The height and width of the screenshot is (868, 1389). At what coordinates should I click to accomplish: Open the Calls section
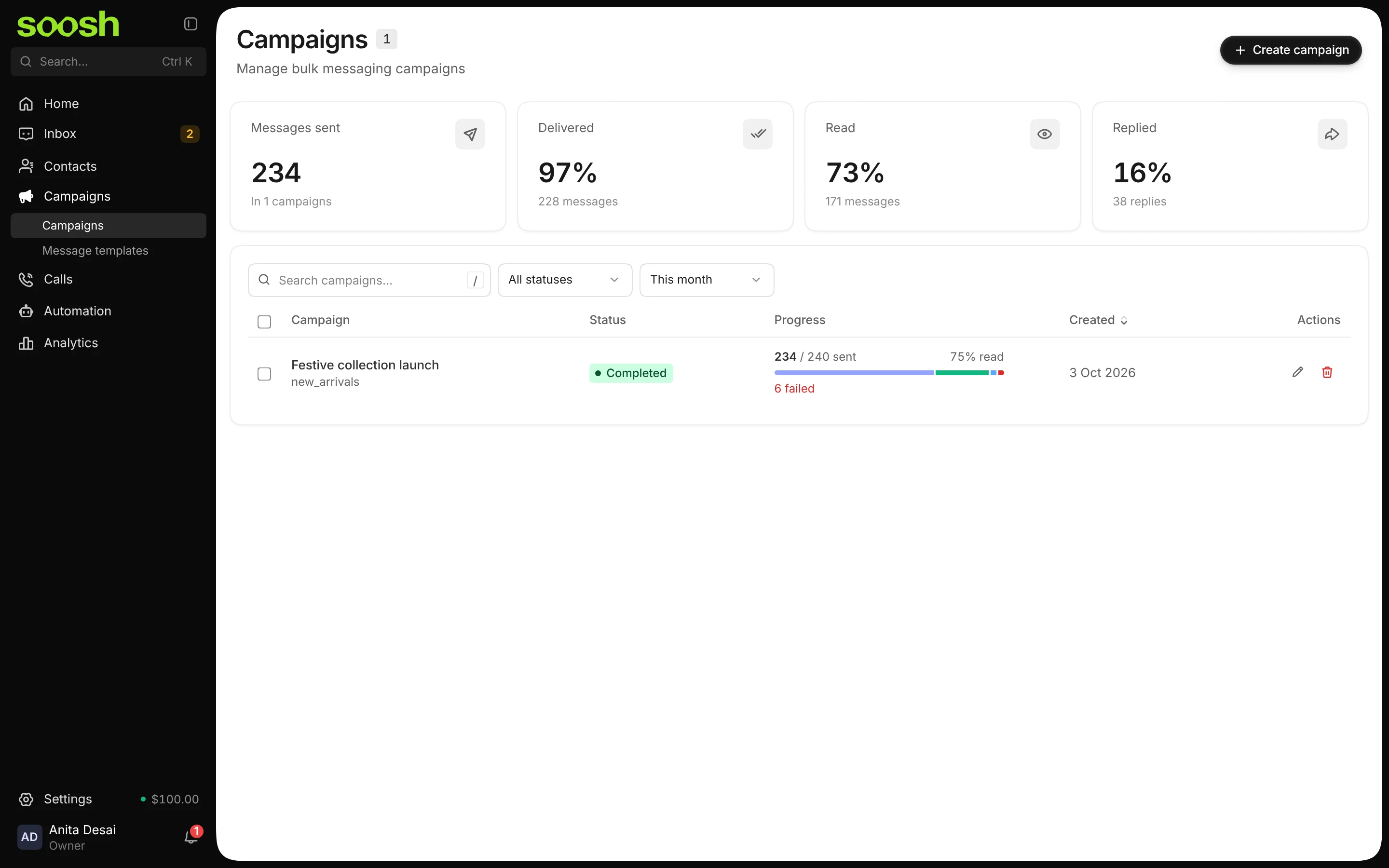click(108, 280)
